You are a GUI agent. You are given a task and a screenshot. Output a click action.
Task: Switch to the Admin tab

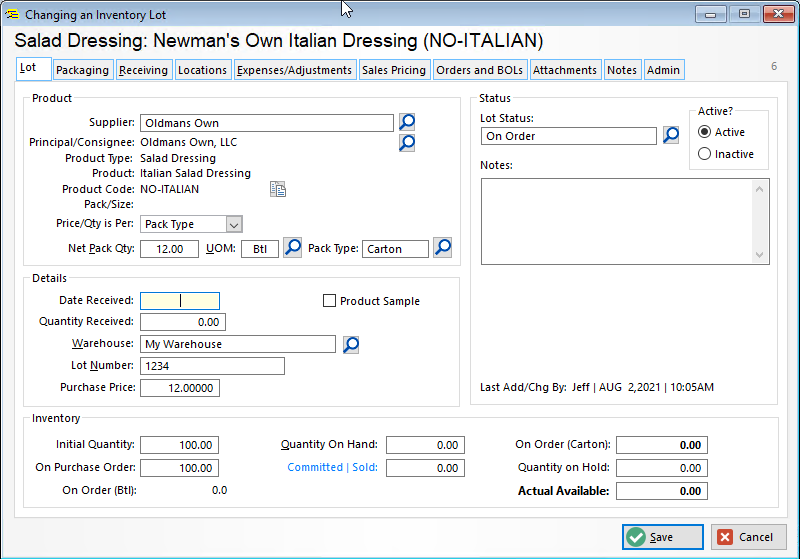tap(663, 70)
